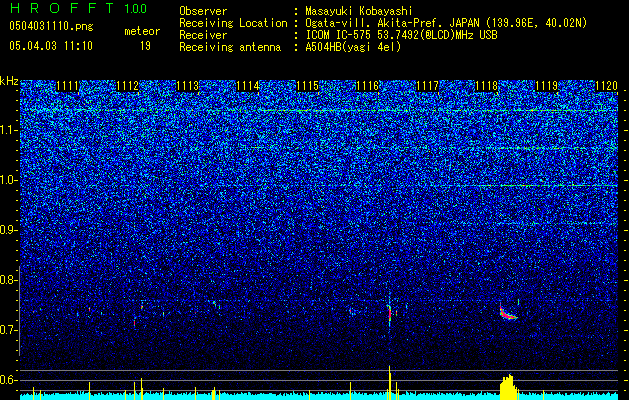
Task: Click the ICOM IC-575 receiver text
Action: point(401,35)
